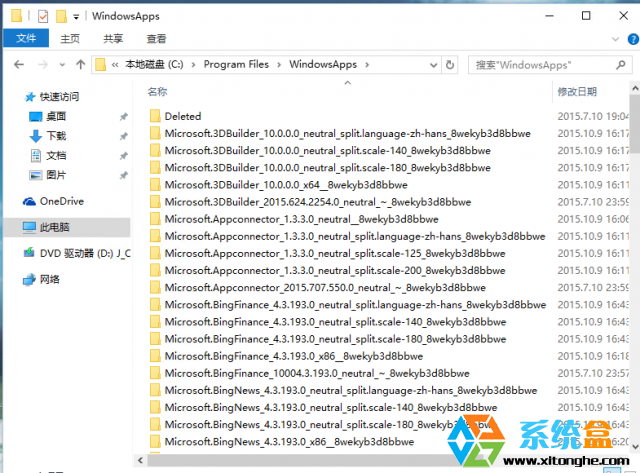Switch to the 查看 ribbon tab
Viewport: 640px width, 473px height.
(x=156, y=39)
